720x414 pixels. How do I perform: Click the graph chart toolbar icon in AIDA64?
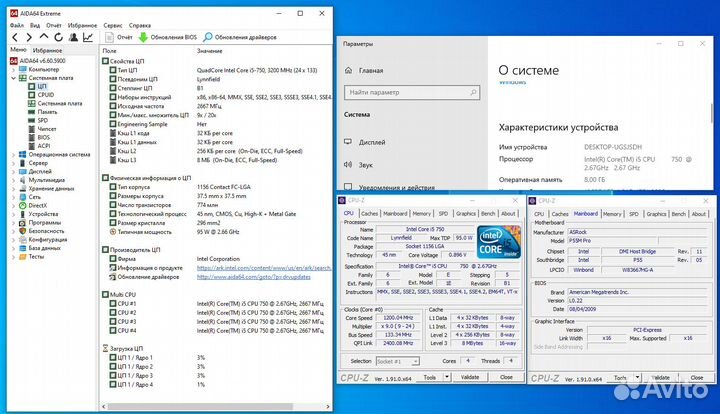pos(88,37)
